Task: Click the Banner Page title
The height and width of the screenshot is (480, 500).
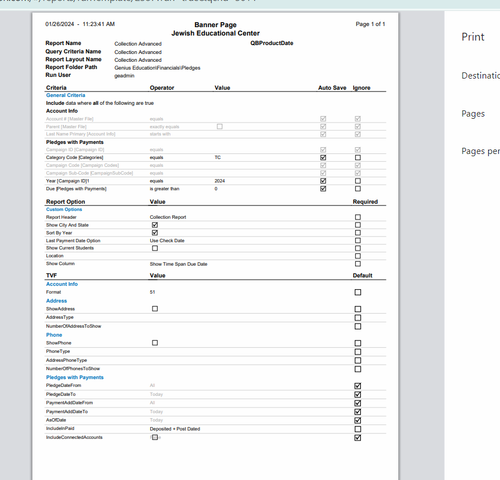Action: (215, 25)
